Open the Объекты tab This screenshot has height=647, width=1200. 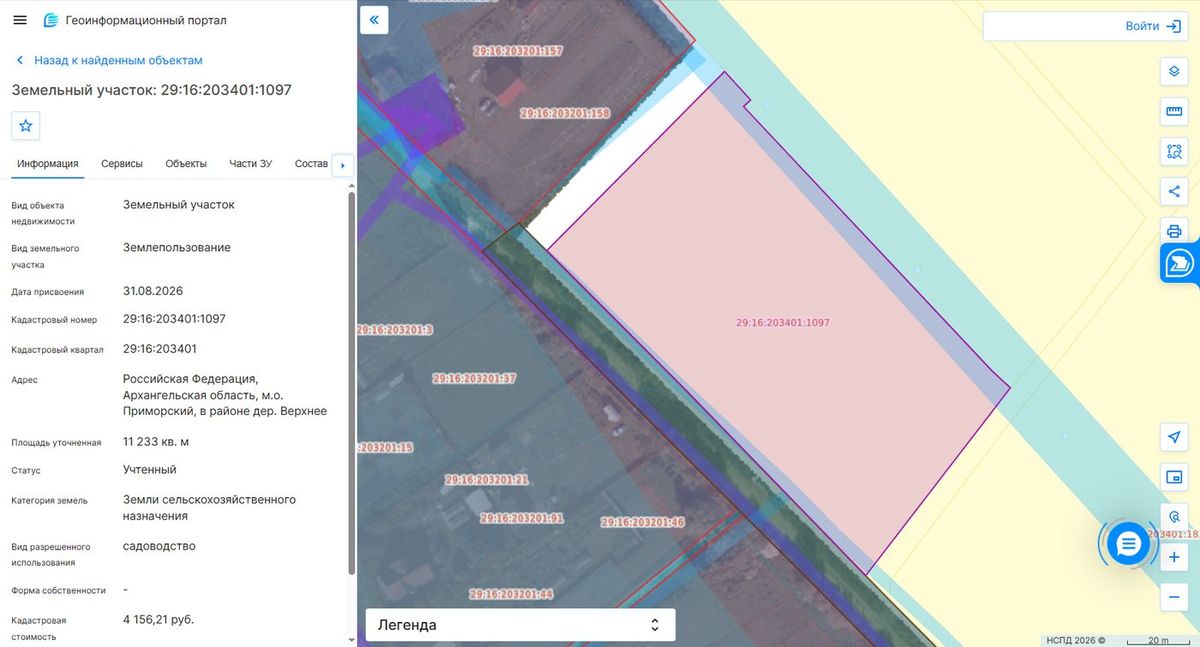pyautogui.click(x=186, y=164)
